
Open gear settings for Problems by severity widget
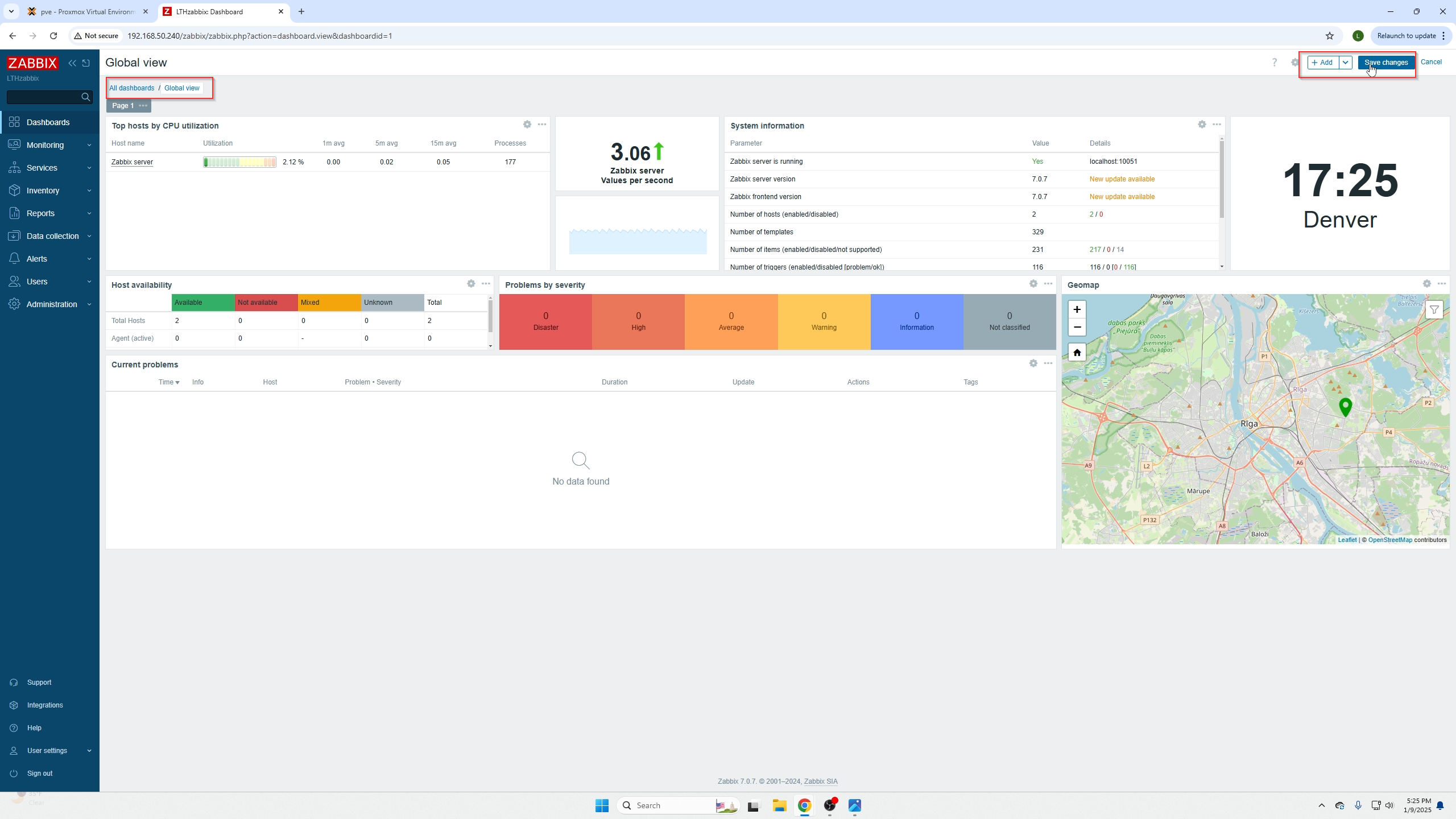click(1033, 284)
